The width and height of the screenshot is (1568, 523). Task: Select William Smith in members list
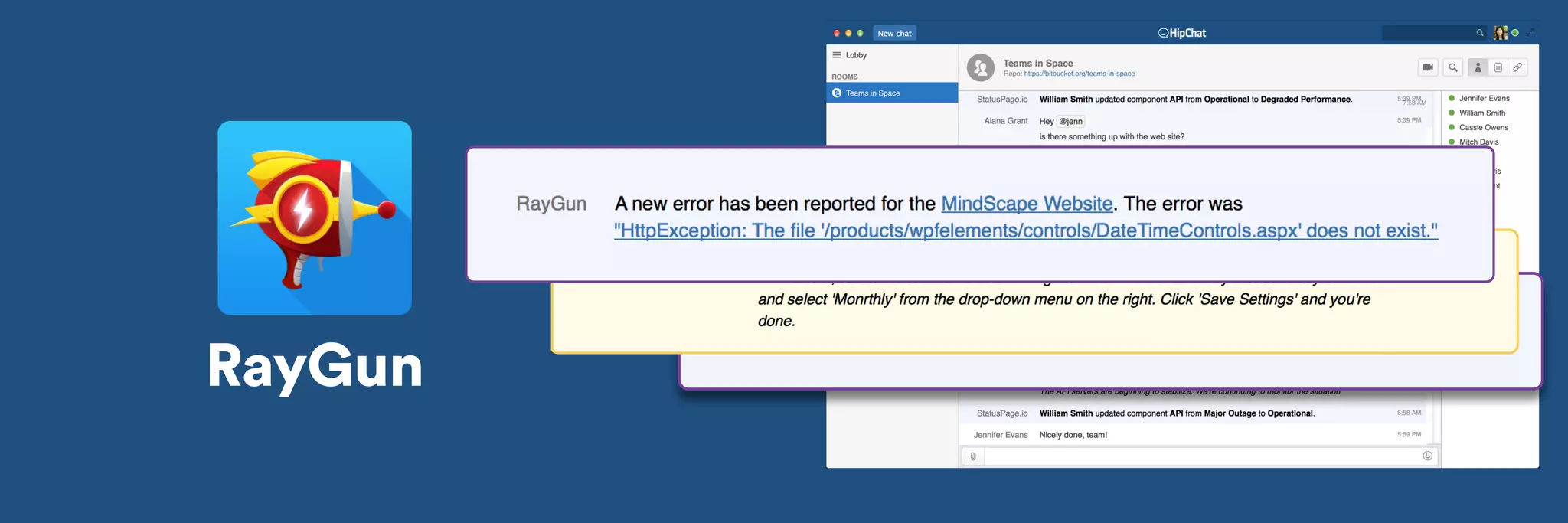click(1481, 113)
